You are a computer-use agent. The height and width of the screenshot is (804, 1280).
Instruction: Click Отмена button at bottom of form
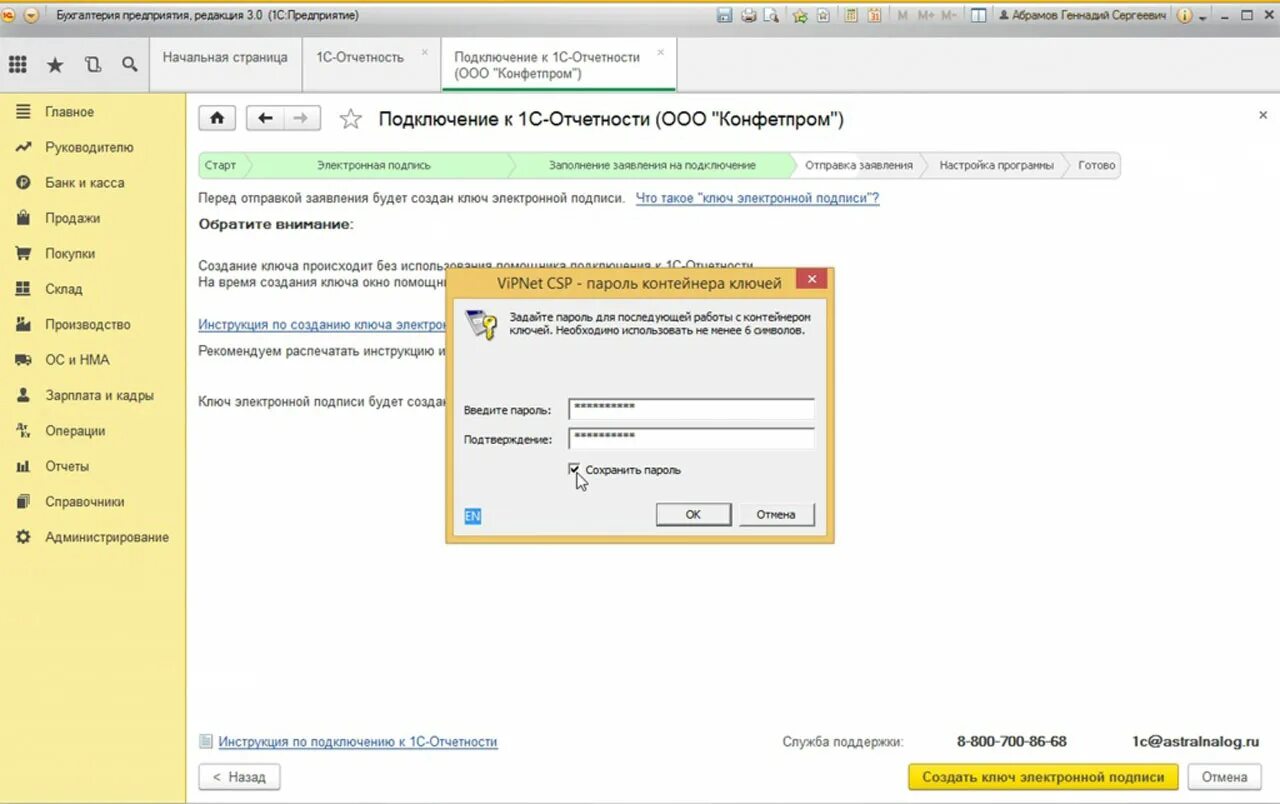(x=1224, y=777)
